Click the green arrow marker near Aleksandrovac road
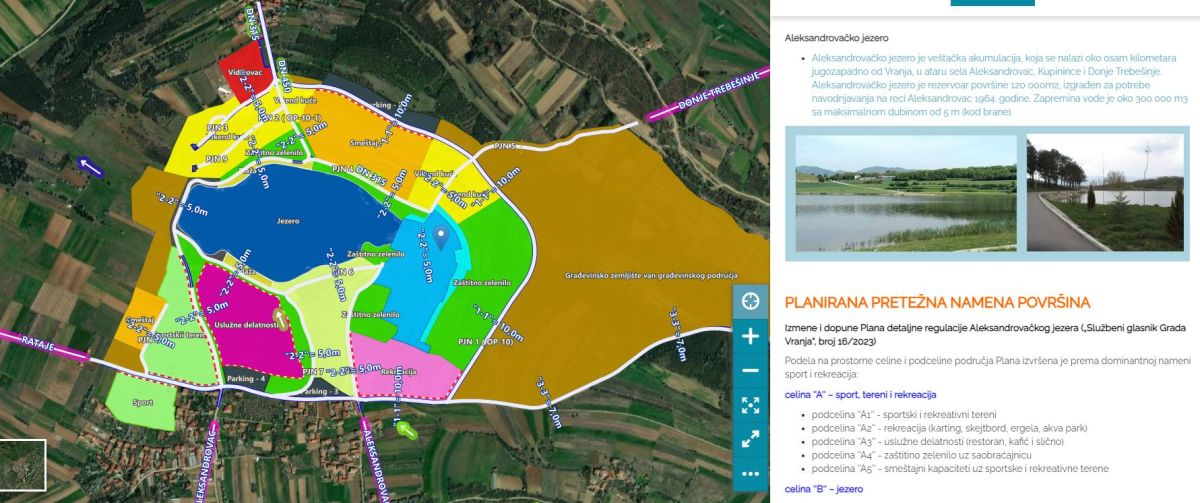The width and height of the screenshot is (1200, 503). tap(406, 430)
